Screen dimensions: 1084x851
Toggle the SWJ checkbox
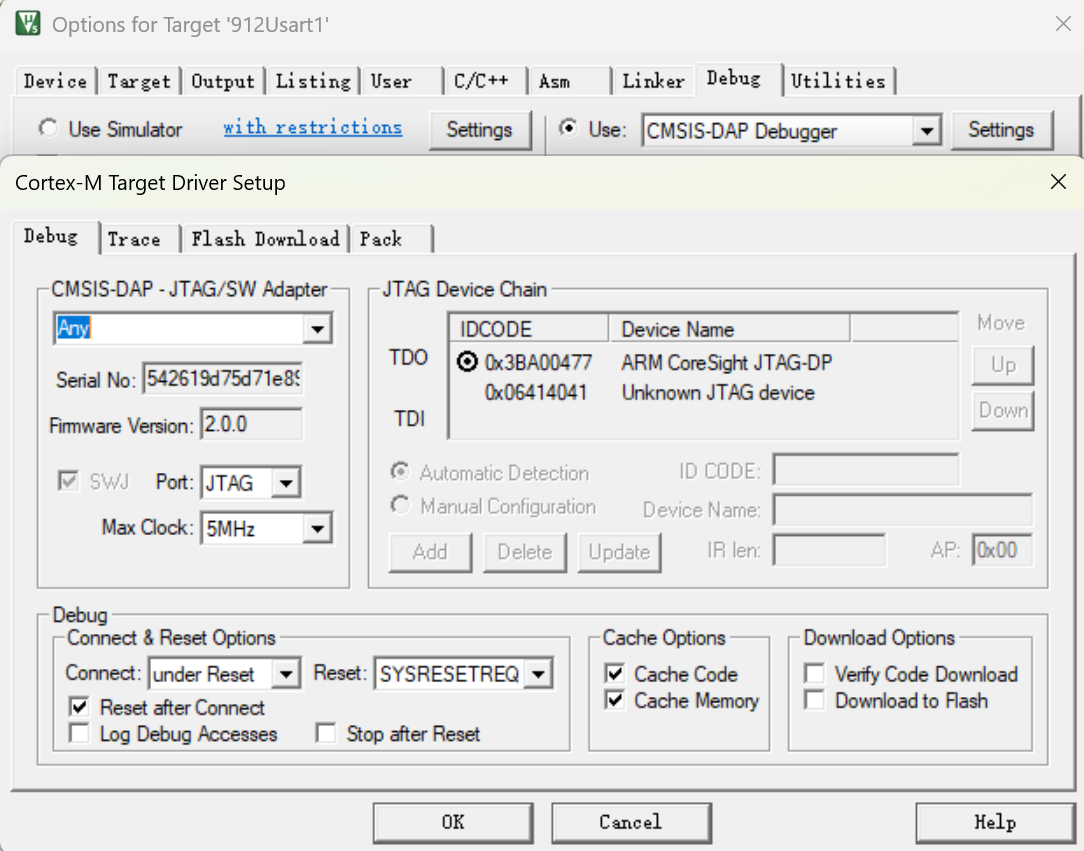(x=68, y=480)
